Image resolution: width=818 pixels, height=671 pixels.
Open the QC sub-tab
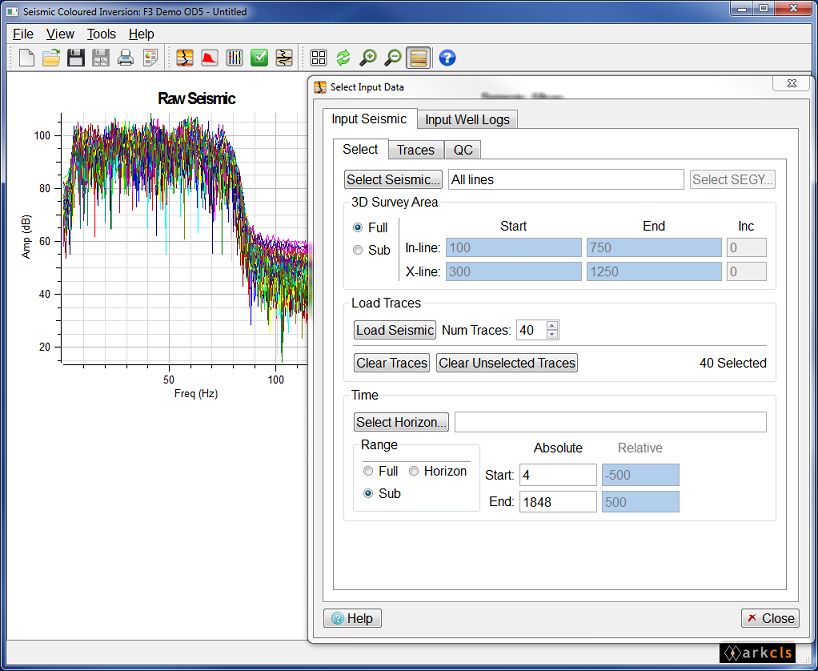tap(463, 150)
